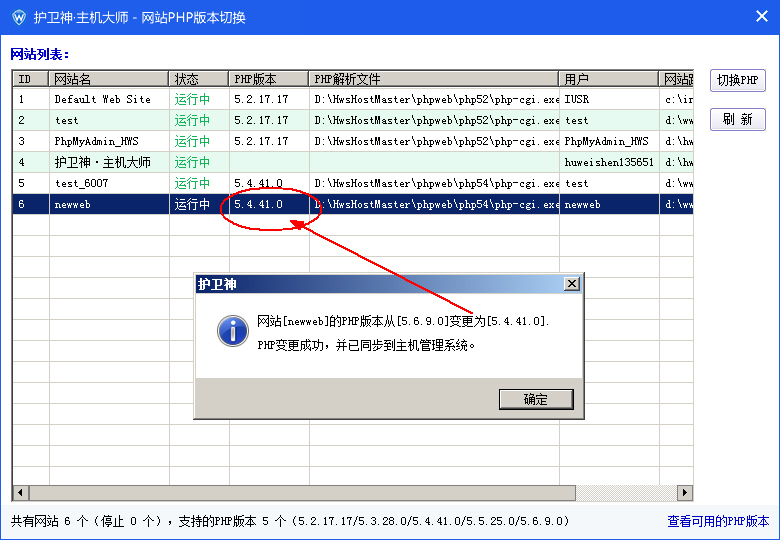Select the Default Web Site row
Viewport: 780px width, 540px height.
tap(102, 99)
